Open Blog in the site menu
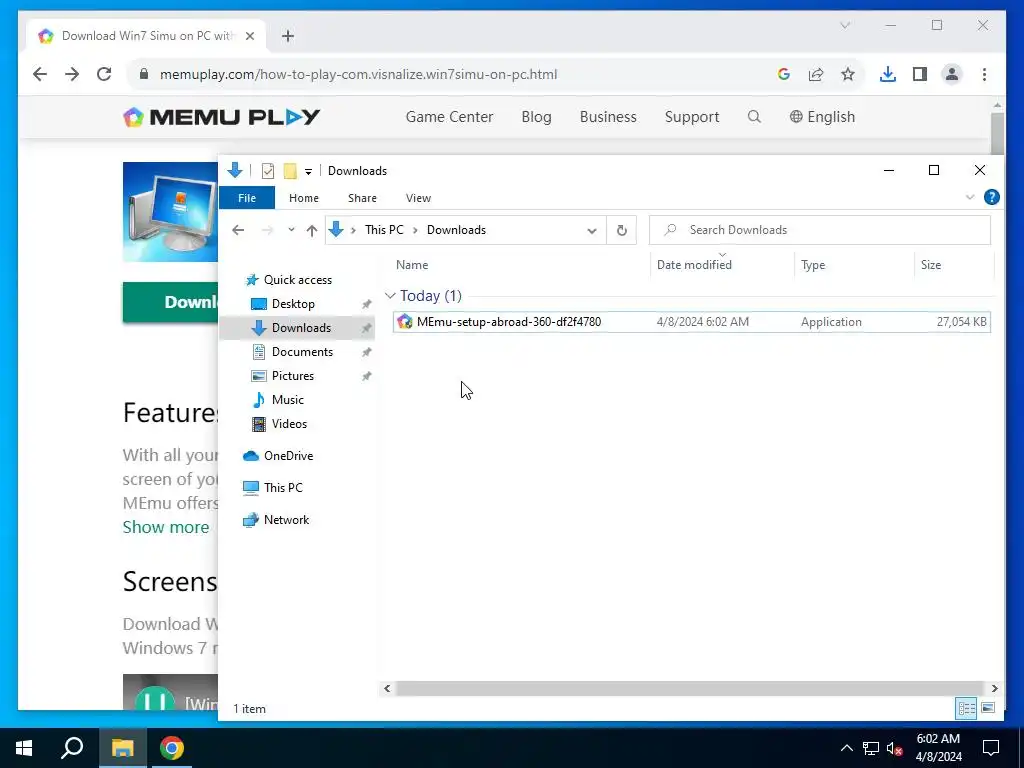Screen dimensions: 1024x768 tap(536, 117)
